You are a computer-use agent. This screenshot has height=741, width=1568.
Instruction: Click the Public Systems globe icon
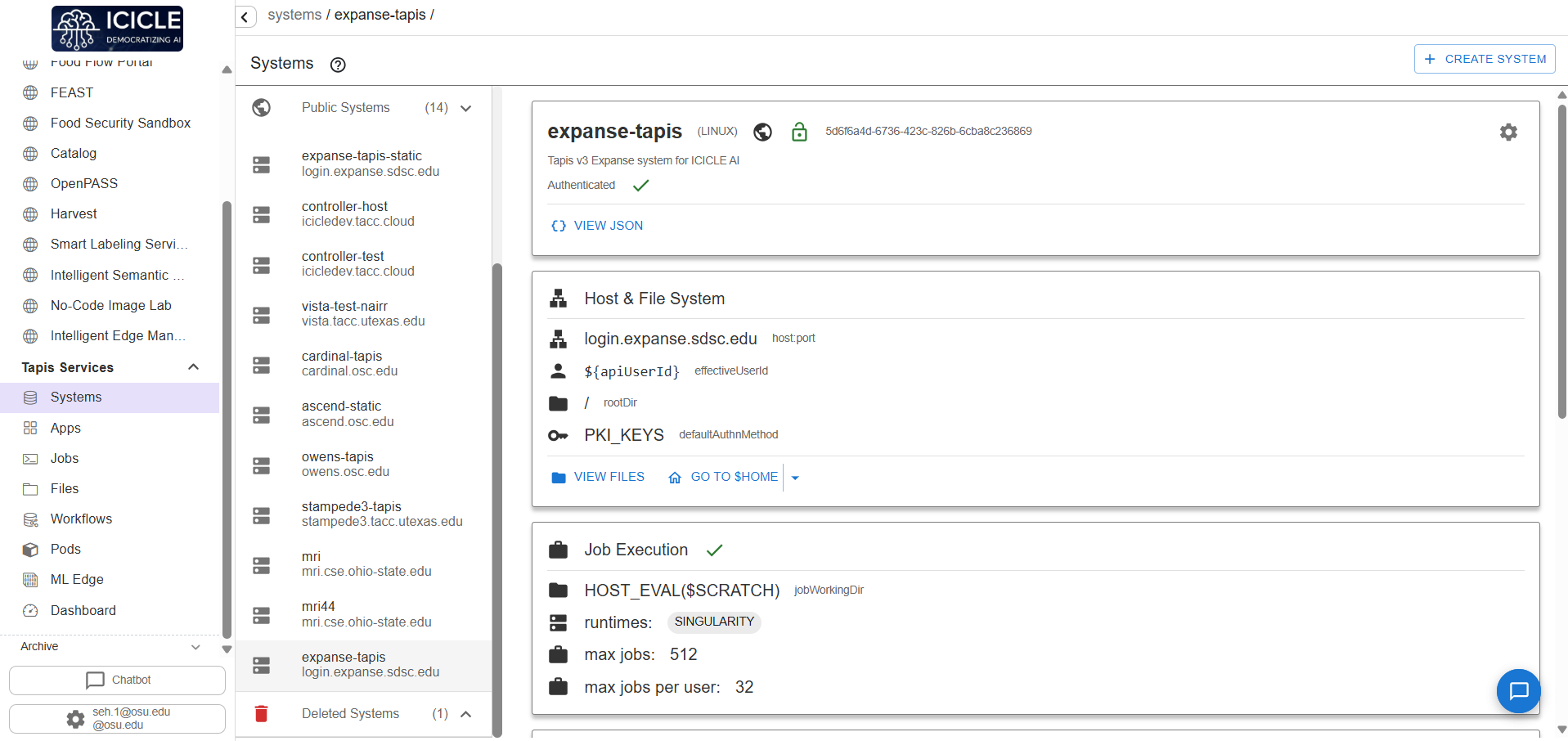point(262,107)
